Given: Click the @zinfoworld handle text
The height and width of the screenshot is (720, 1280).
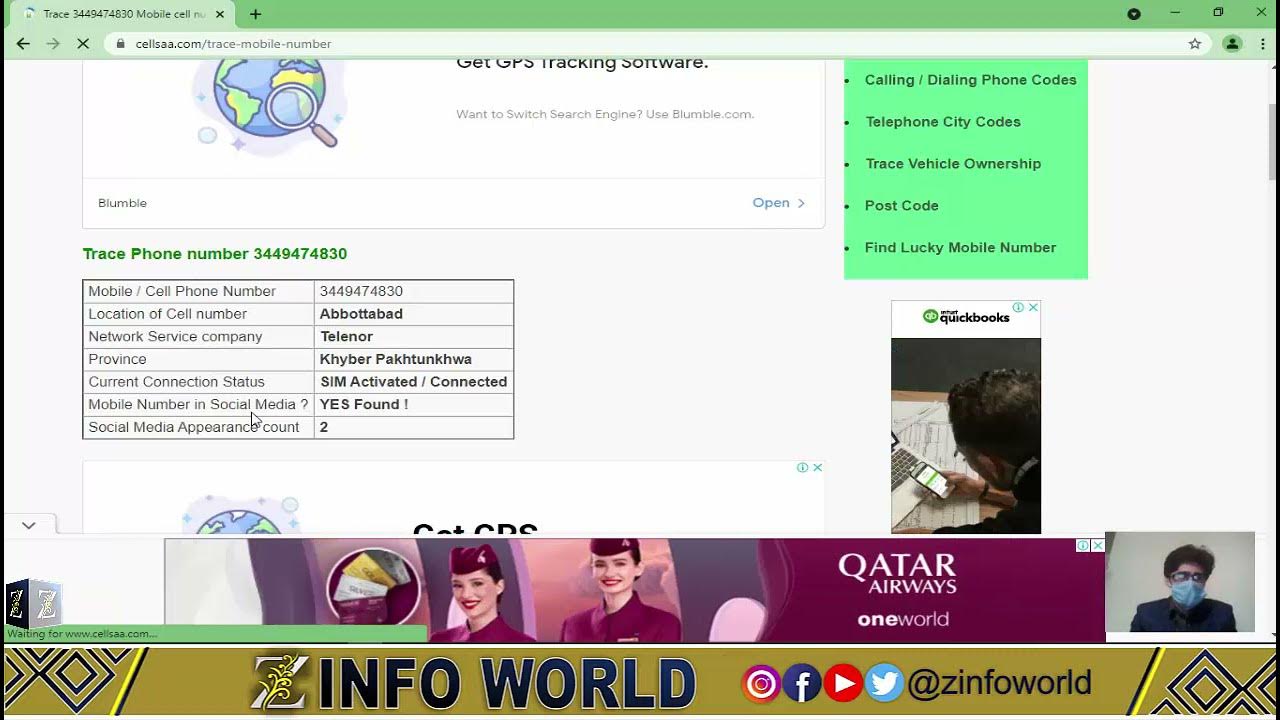Looking at the screenshot, I should [x=998, y=683].
